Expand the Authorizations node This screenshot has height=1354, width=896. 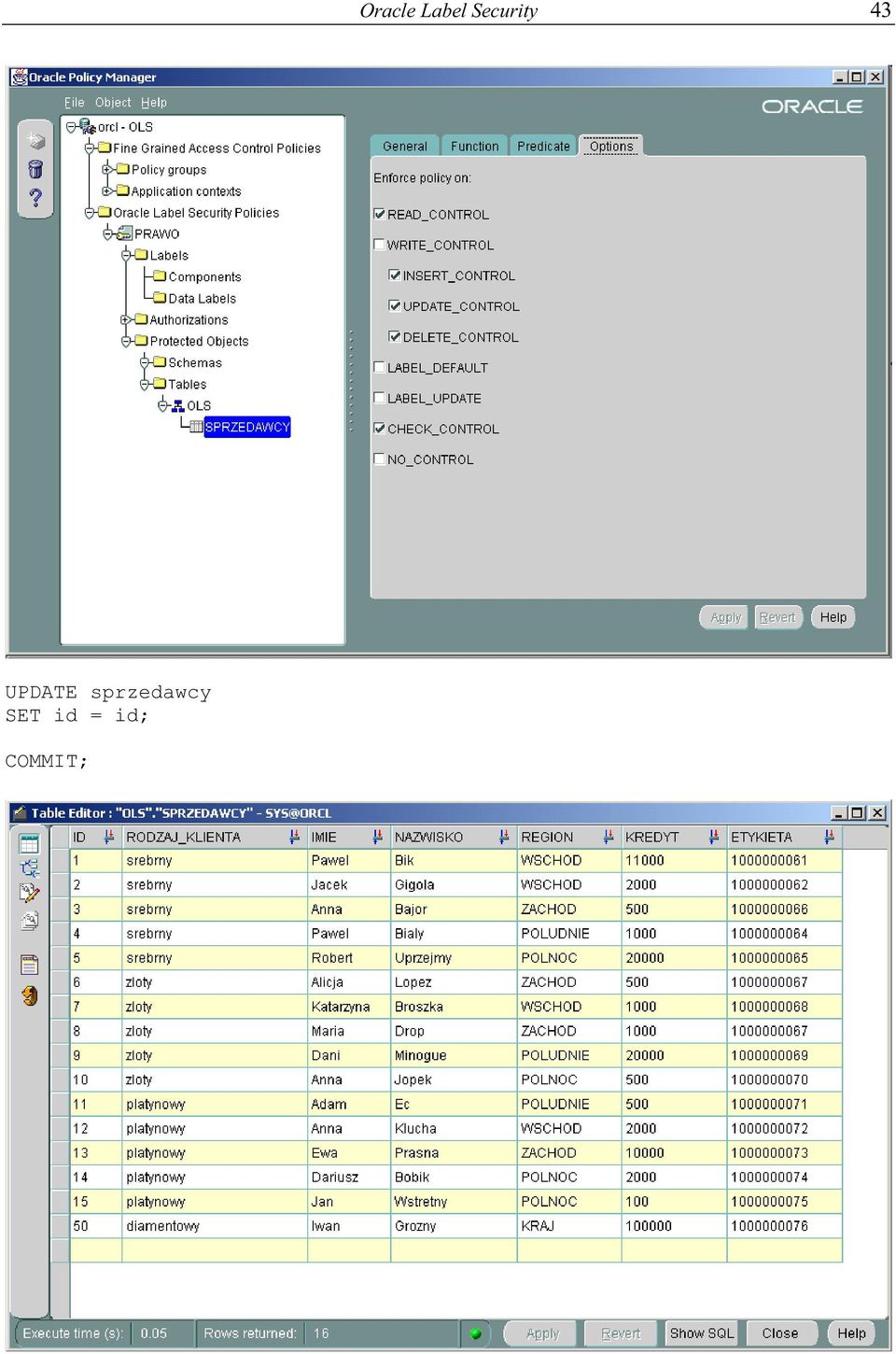(x=126, y=319)
